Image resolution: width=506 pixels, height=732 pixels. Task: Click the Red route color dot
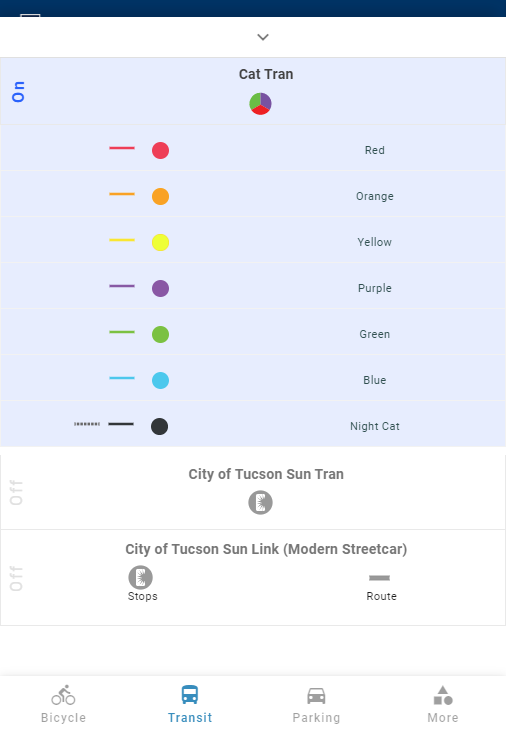(x=161, y=150)
